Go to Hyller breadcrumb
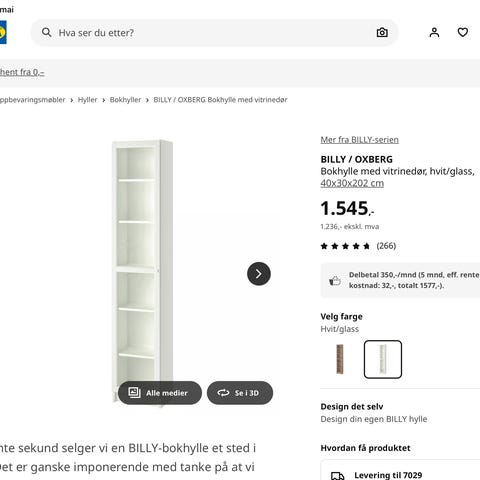The width and height of the screenshot is (480, 480). (x=87, y=100)
